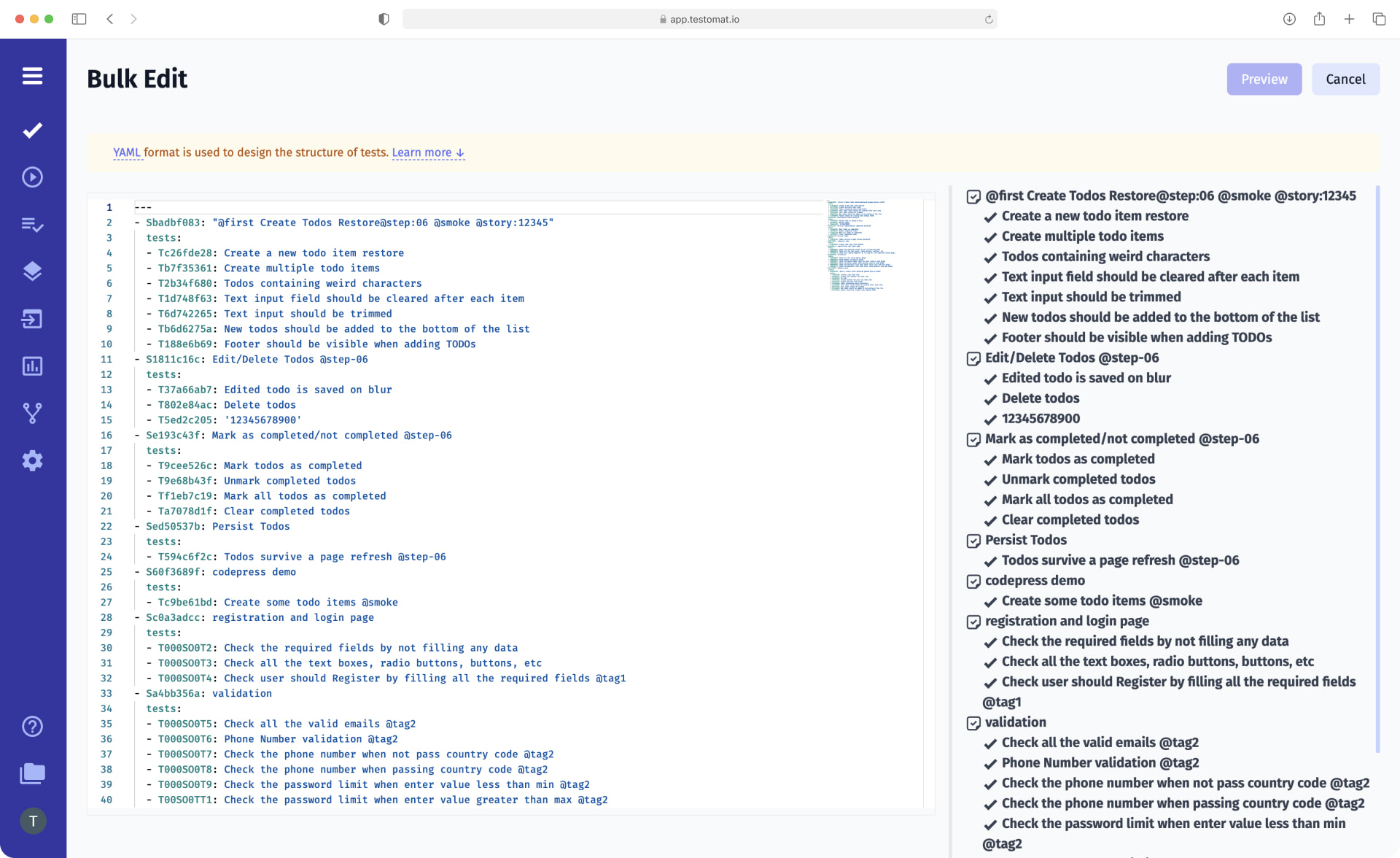1400x858 pixels.
Task: Select the Suites layers icon in sidebar
Action: (33, 271)
